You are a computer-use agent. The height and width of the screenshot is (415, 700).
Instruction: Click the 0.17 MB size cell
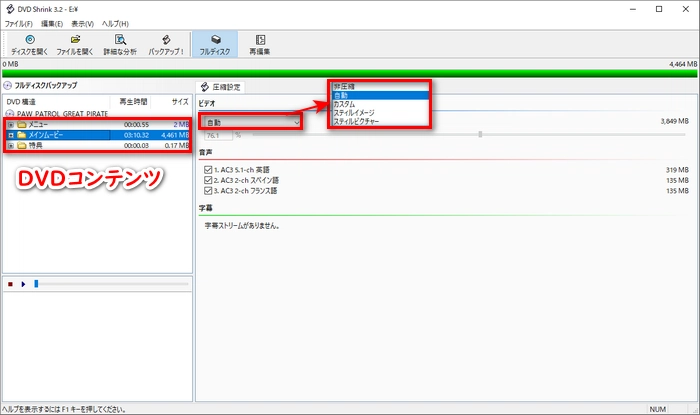tap(177, 145)
